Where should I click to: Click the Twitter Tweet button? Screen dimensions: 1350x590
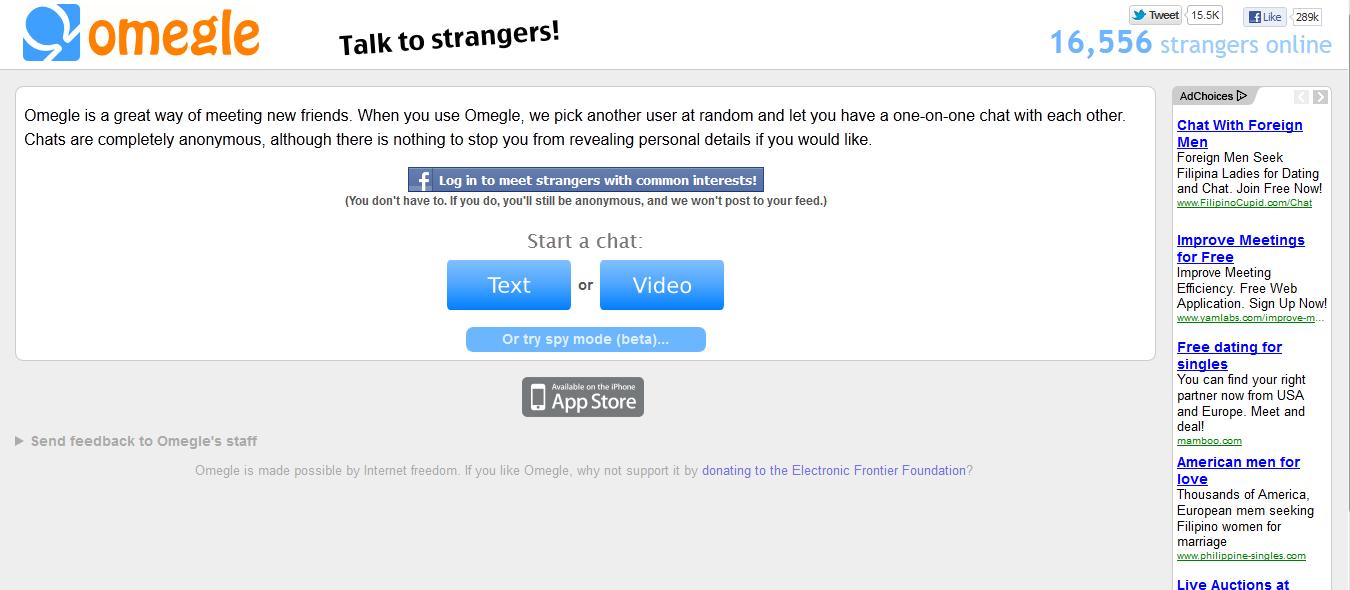coord(1155,15)
